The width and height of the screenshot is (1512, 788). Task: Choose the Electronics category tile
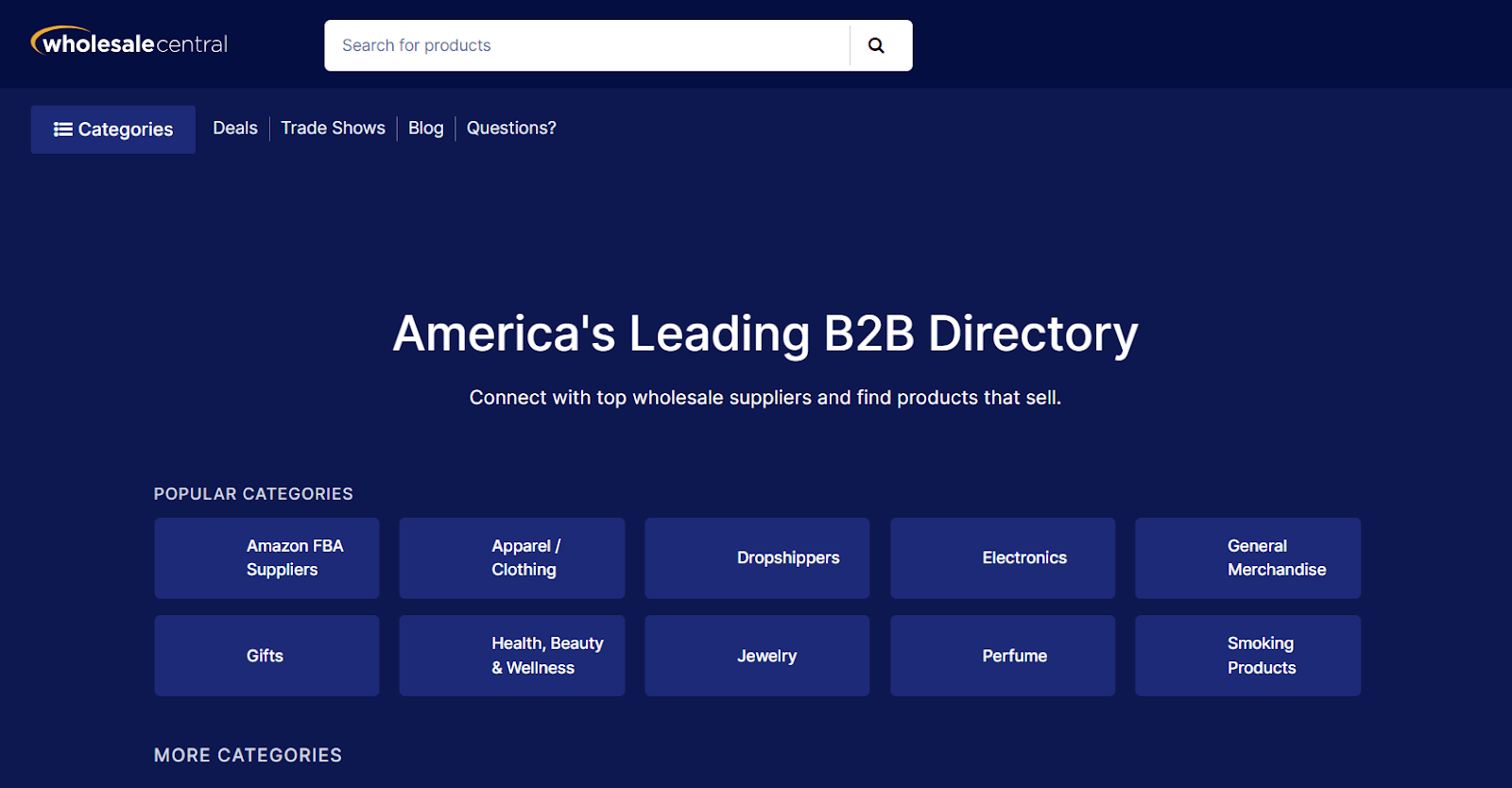coord(1003,557)
